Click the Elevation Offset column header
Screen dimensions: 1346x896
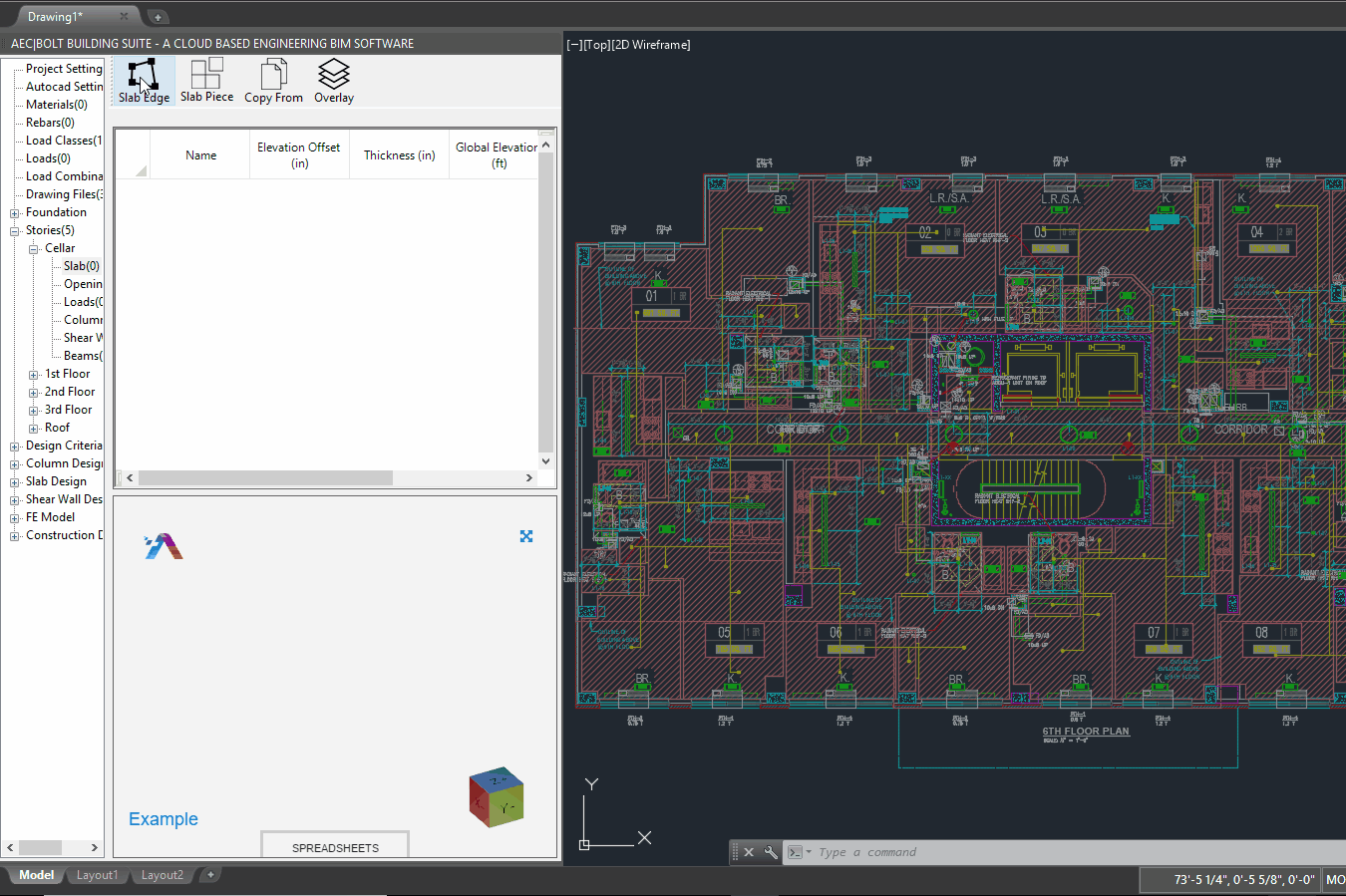(299, 155)
